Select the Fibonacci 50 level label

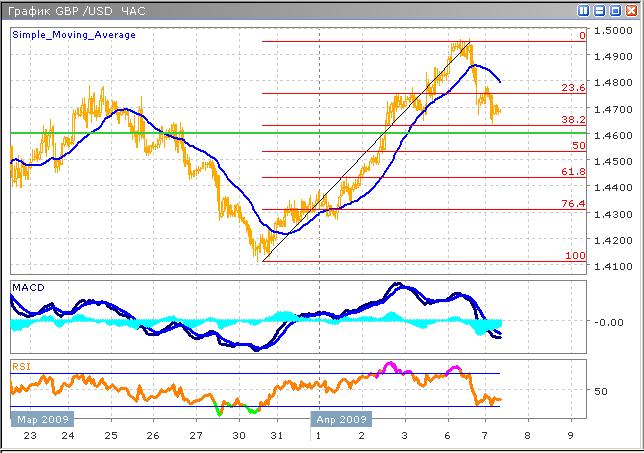click(x=577, y=146)
